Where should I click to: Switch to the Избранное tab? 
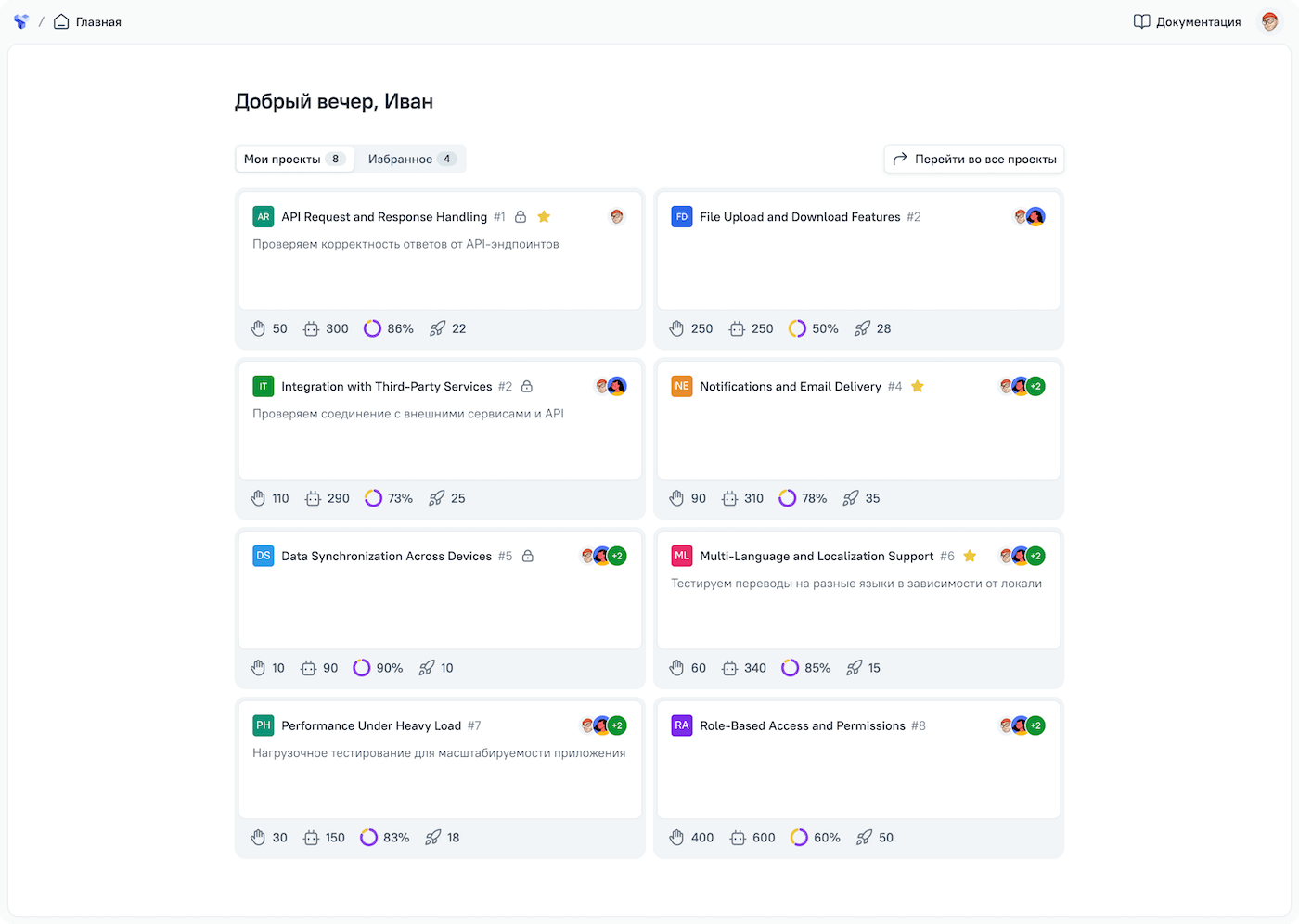409,160
